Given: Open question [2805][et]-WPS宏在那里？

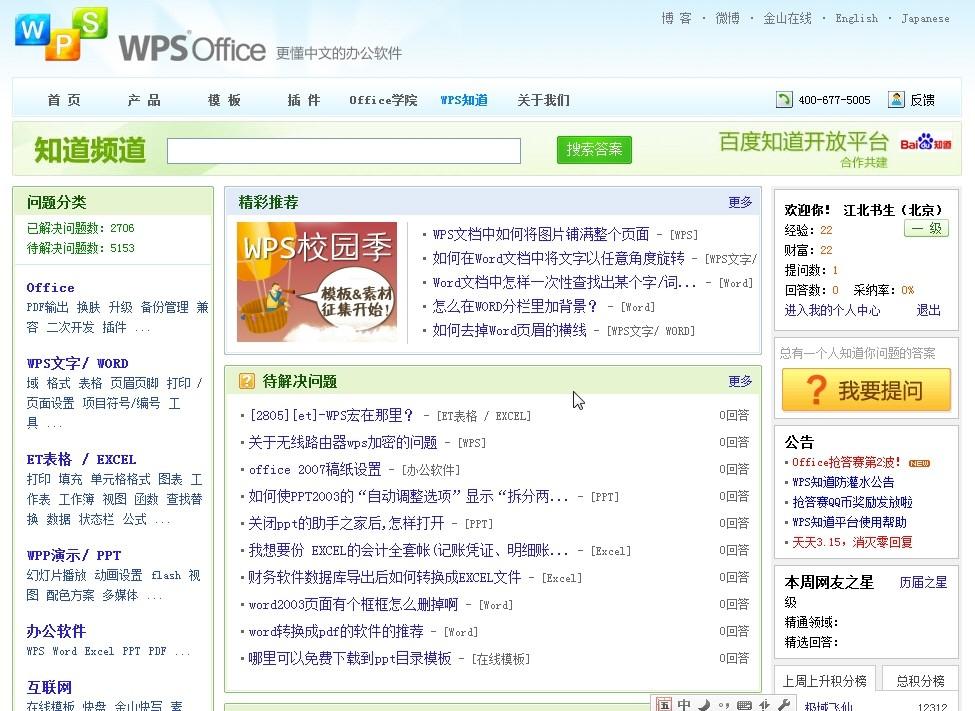Looking at the screenshot, I should pyautogui.click(x=331, y=415).
